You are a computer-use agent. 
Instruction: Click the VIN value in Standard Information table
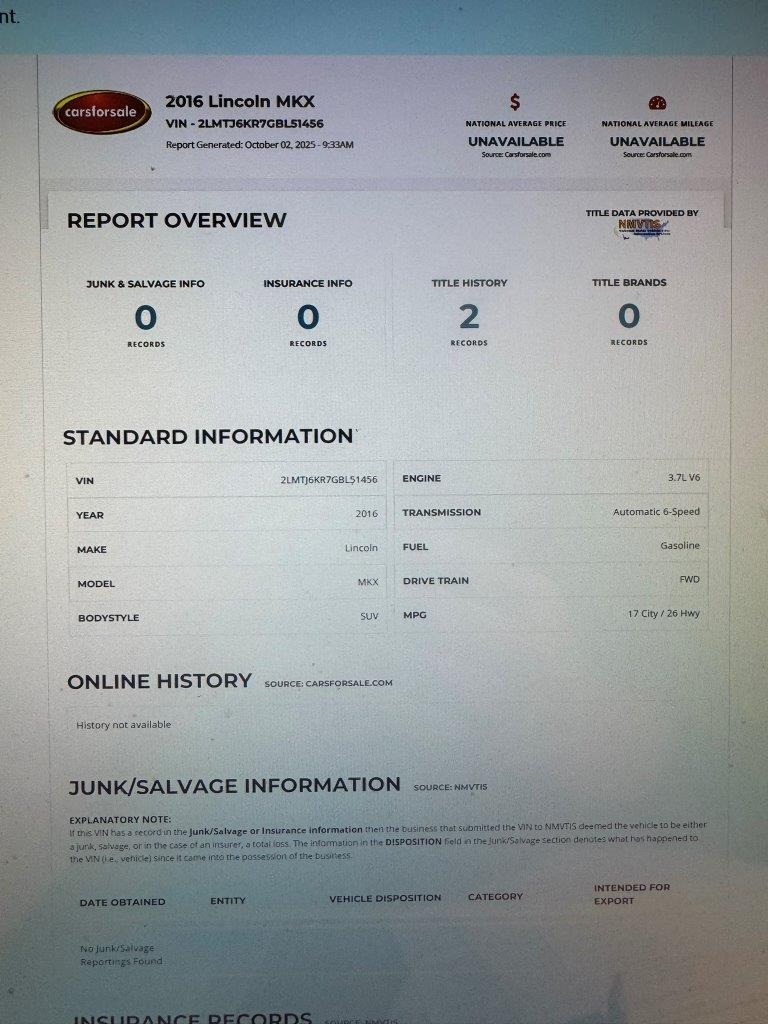(x=328, y=480)
